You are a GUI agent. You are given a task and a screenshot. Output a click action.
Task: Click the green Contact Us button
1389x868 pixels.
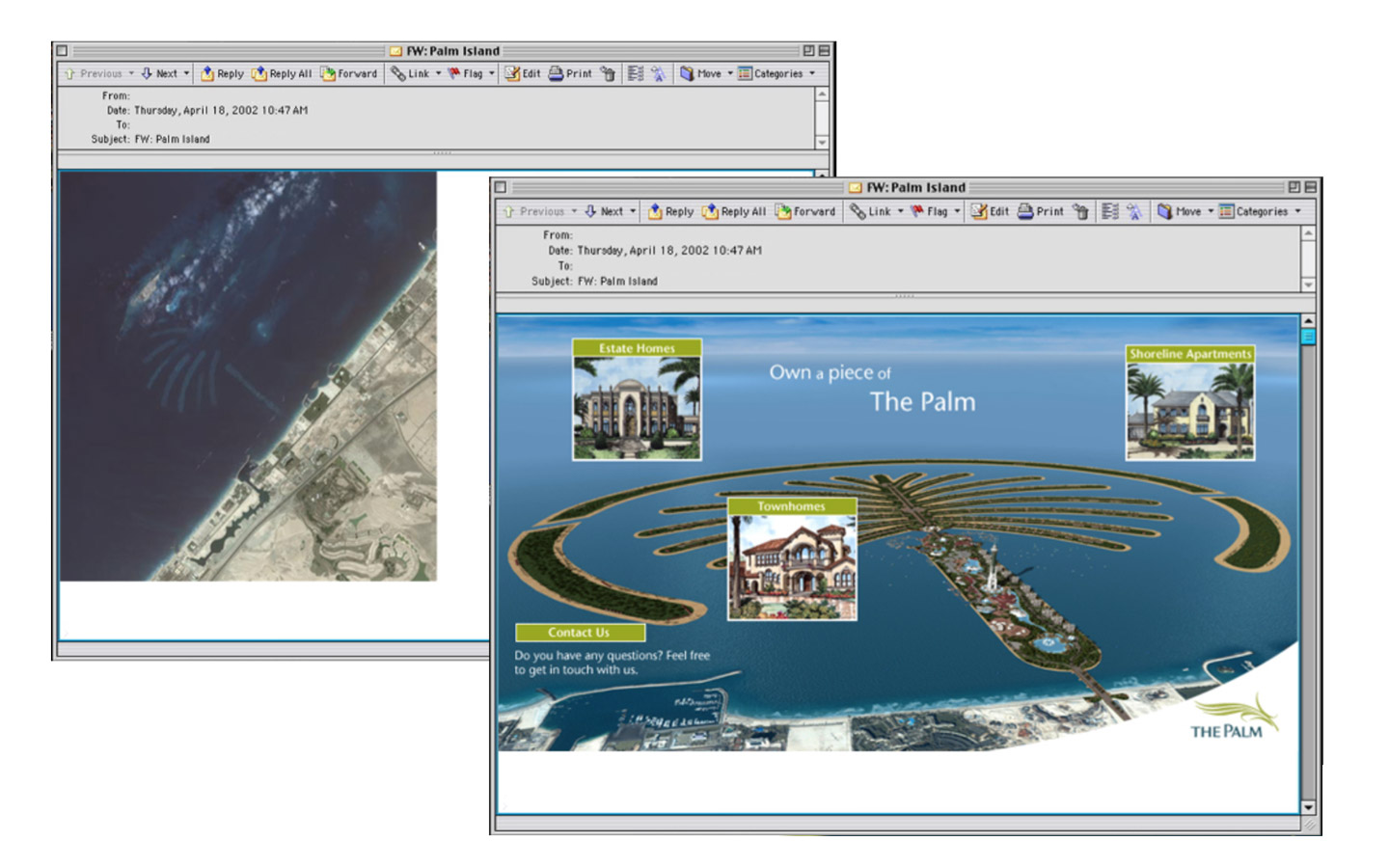click(x=579, y=633)
